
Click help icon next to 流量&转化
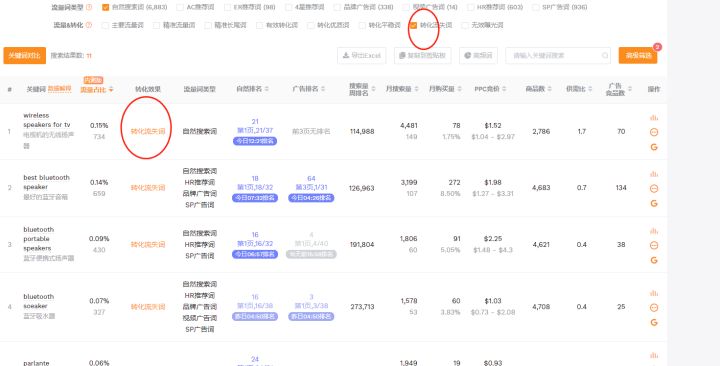[89, 25]
